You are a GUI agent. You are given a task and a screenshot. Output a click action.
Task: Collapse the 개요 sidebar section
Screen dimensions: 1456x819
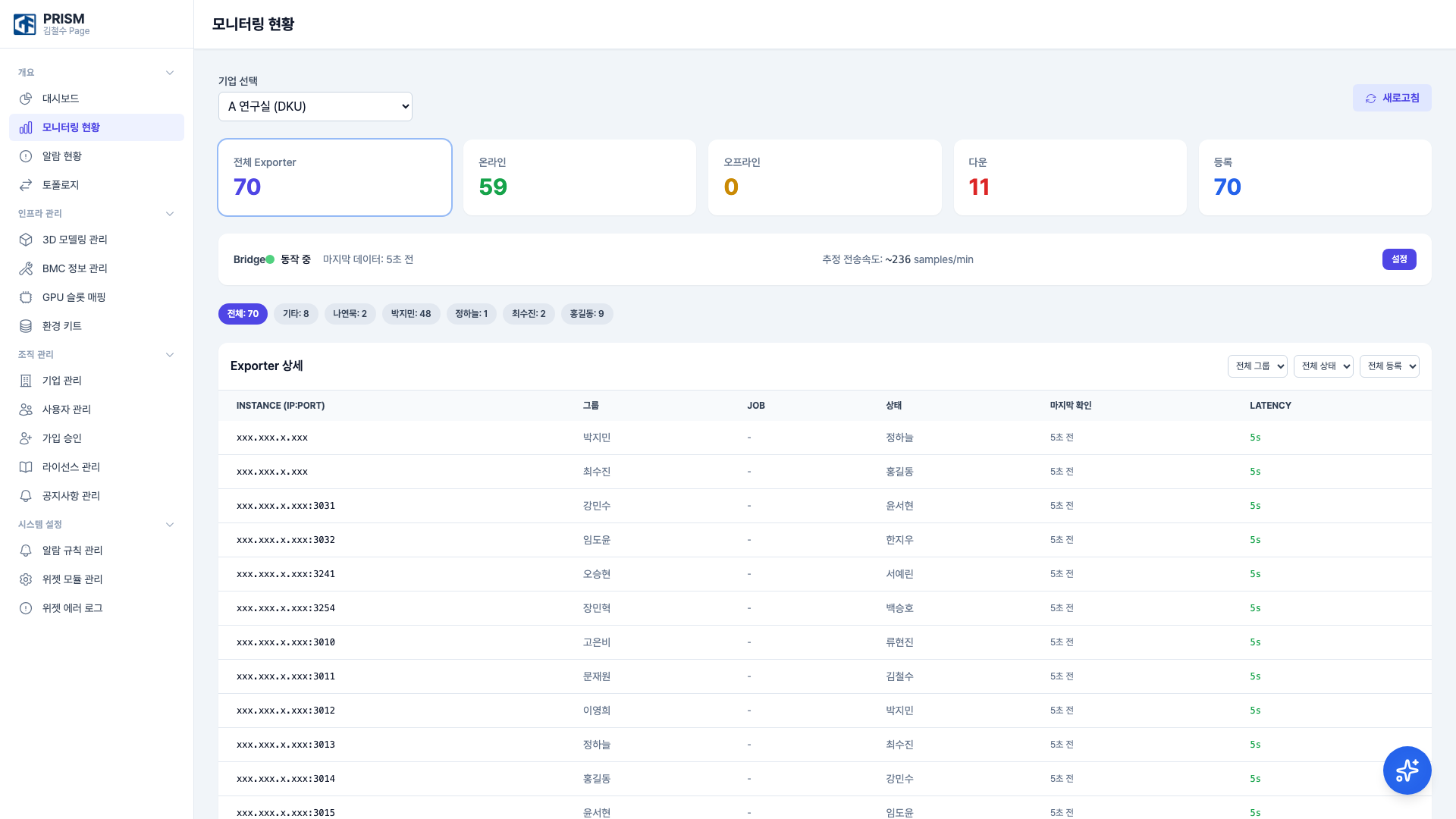tap(170, 73)
